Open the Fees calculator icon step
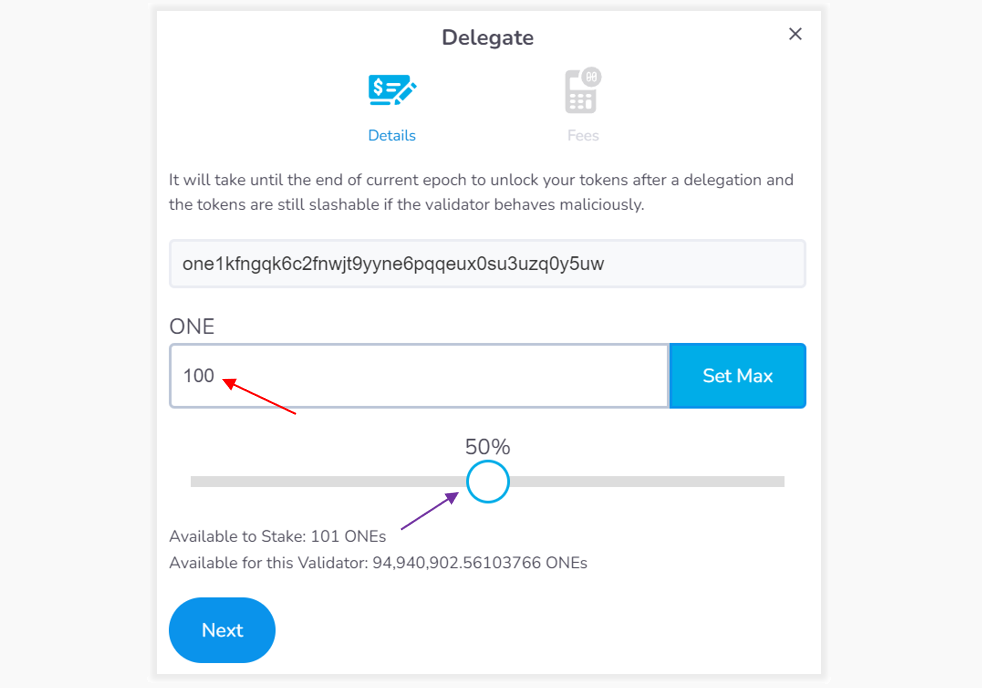Screen dimensions: 982x689 coord(582,91)
